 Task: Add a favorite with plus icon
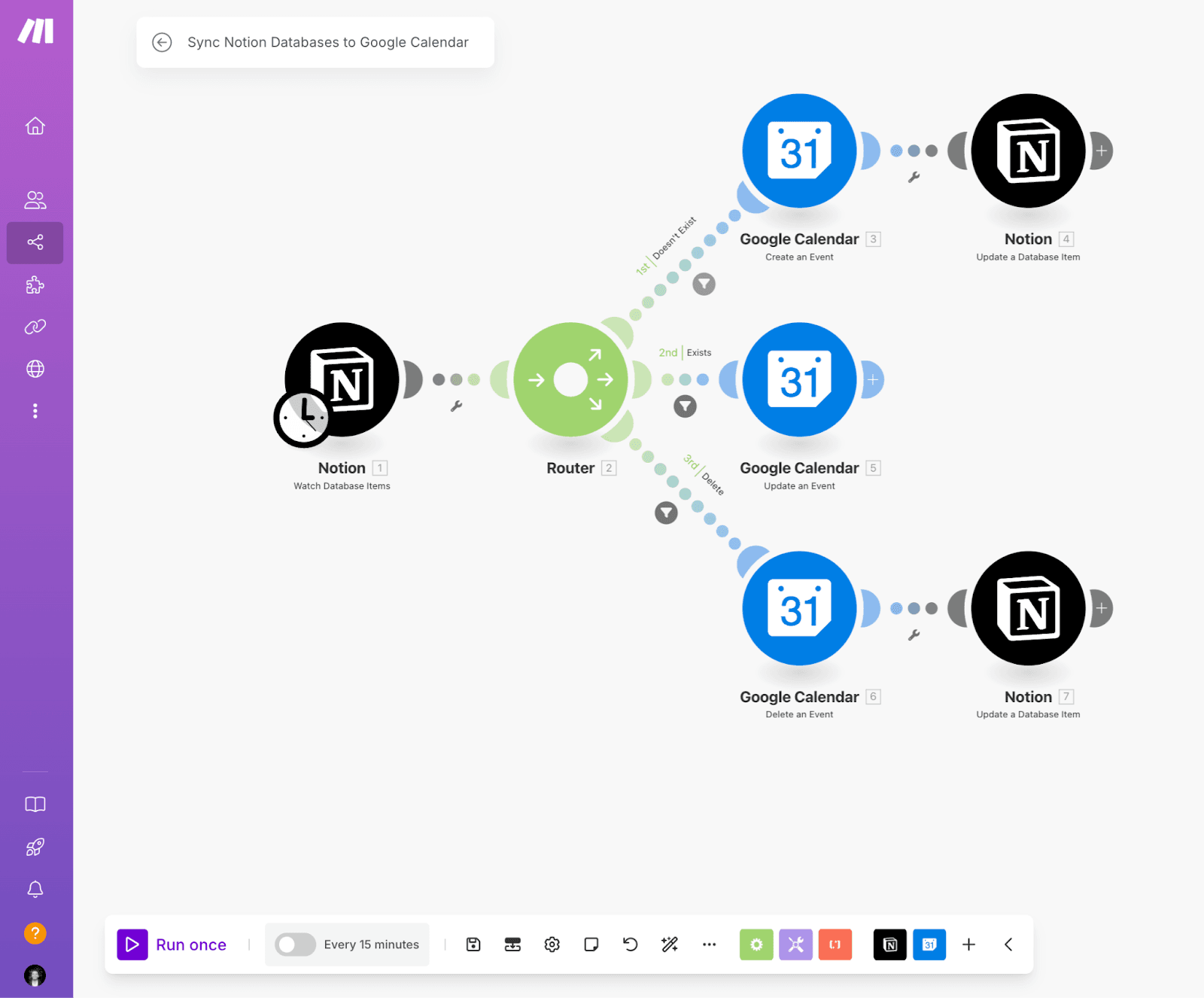pos(969,945)
